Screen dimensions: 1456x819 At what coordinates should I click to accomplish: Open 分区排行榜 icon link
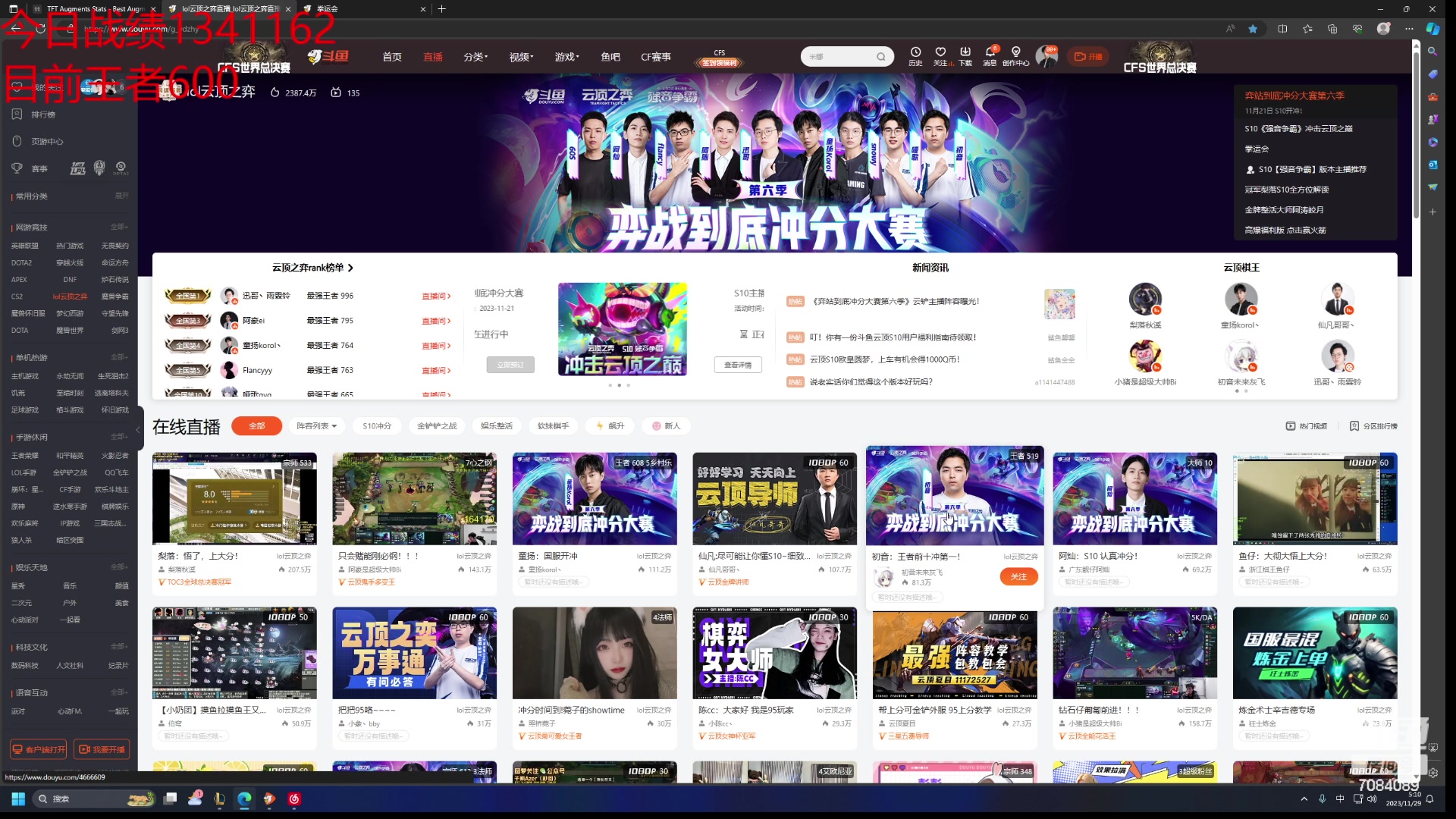[x=1354, y=426]
